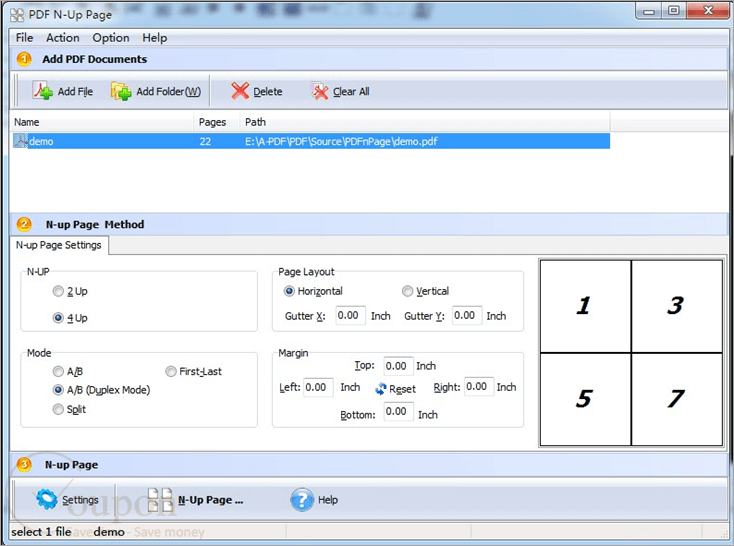734x546 pixels.
Task: Open the Option menu
Action: [111, 37]
